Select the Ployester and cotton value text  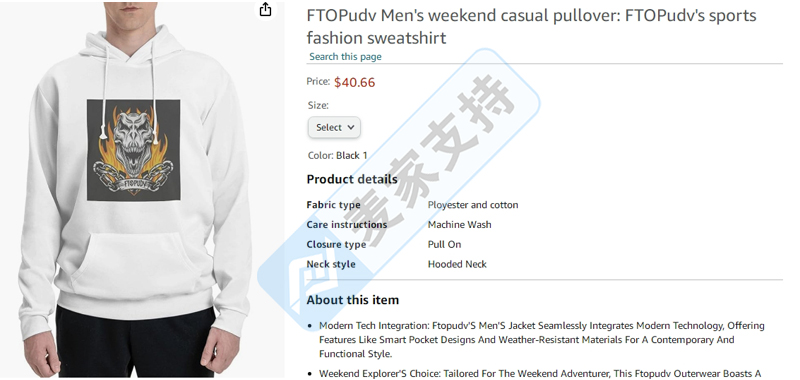click(473, 205)
